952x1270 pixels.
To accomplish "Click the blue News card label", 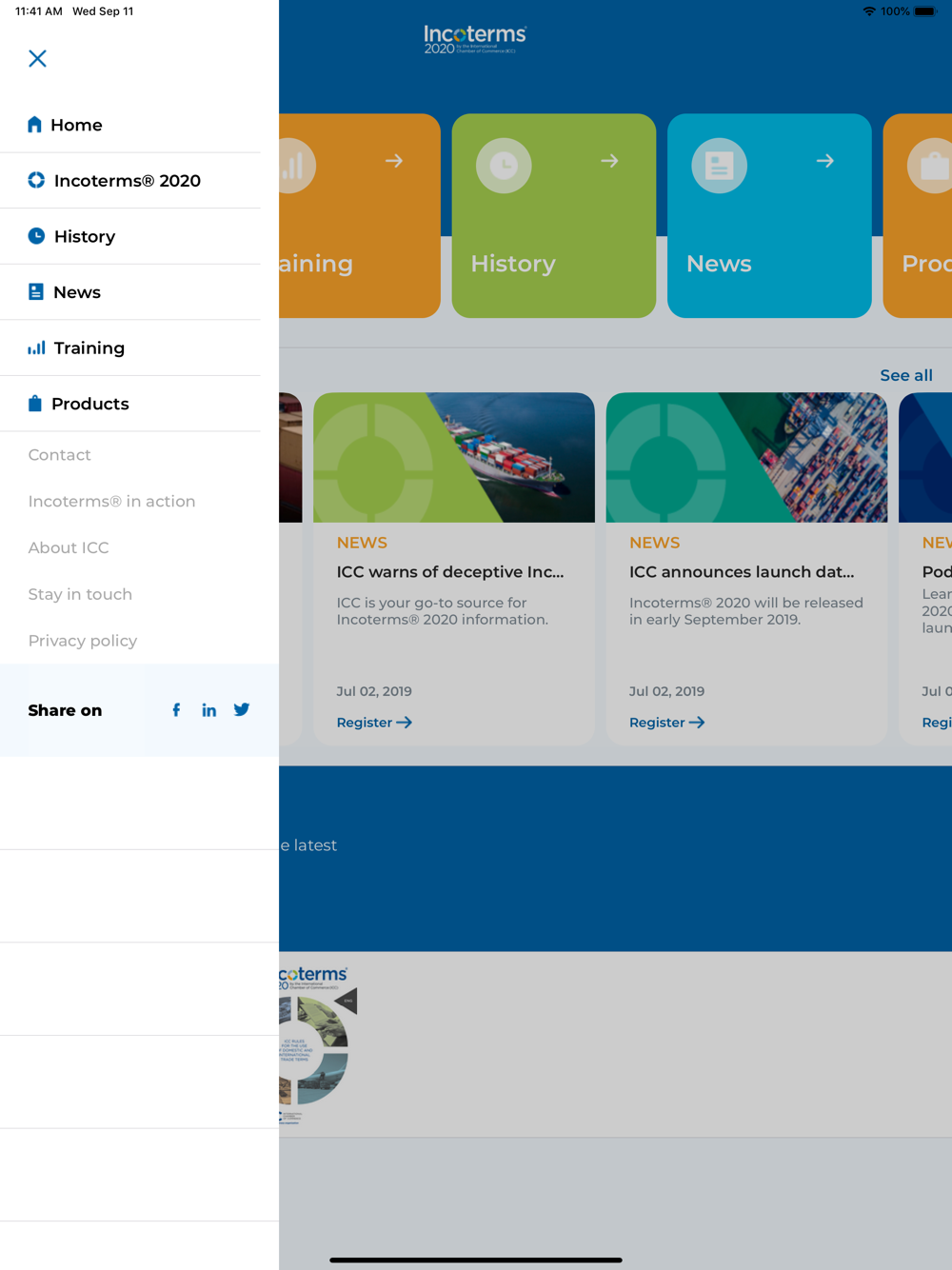I will pos(719,264).
